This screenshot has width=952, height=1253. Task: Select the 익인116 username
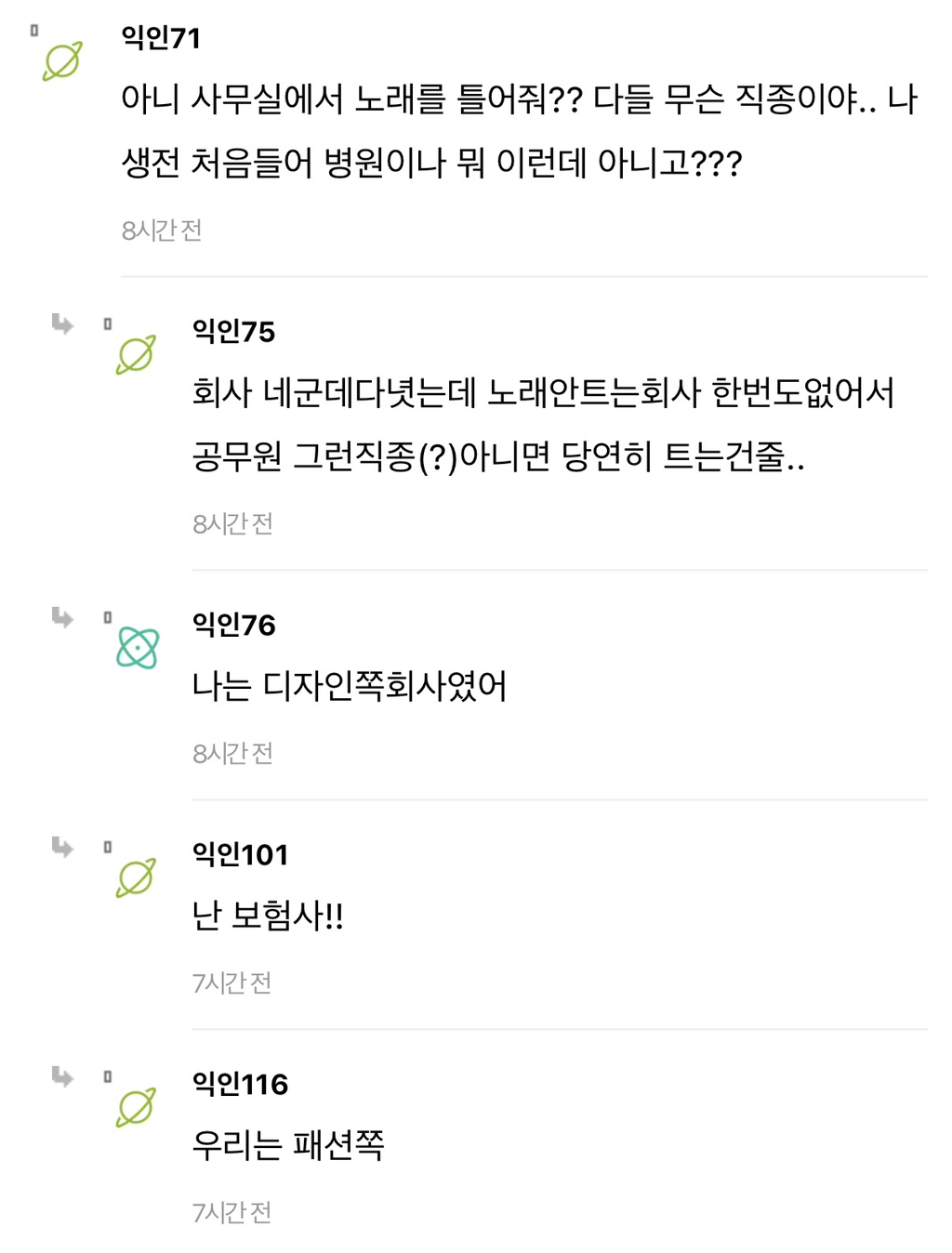click(x=240, y=1084)
